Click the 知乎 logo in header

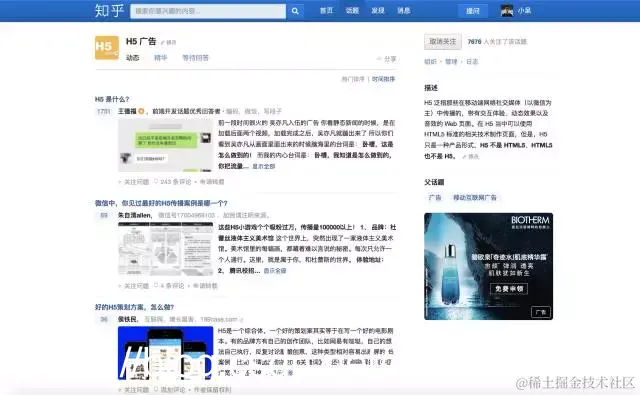coord(109,11)
